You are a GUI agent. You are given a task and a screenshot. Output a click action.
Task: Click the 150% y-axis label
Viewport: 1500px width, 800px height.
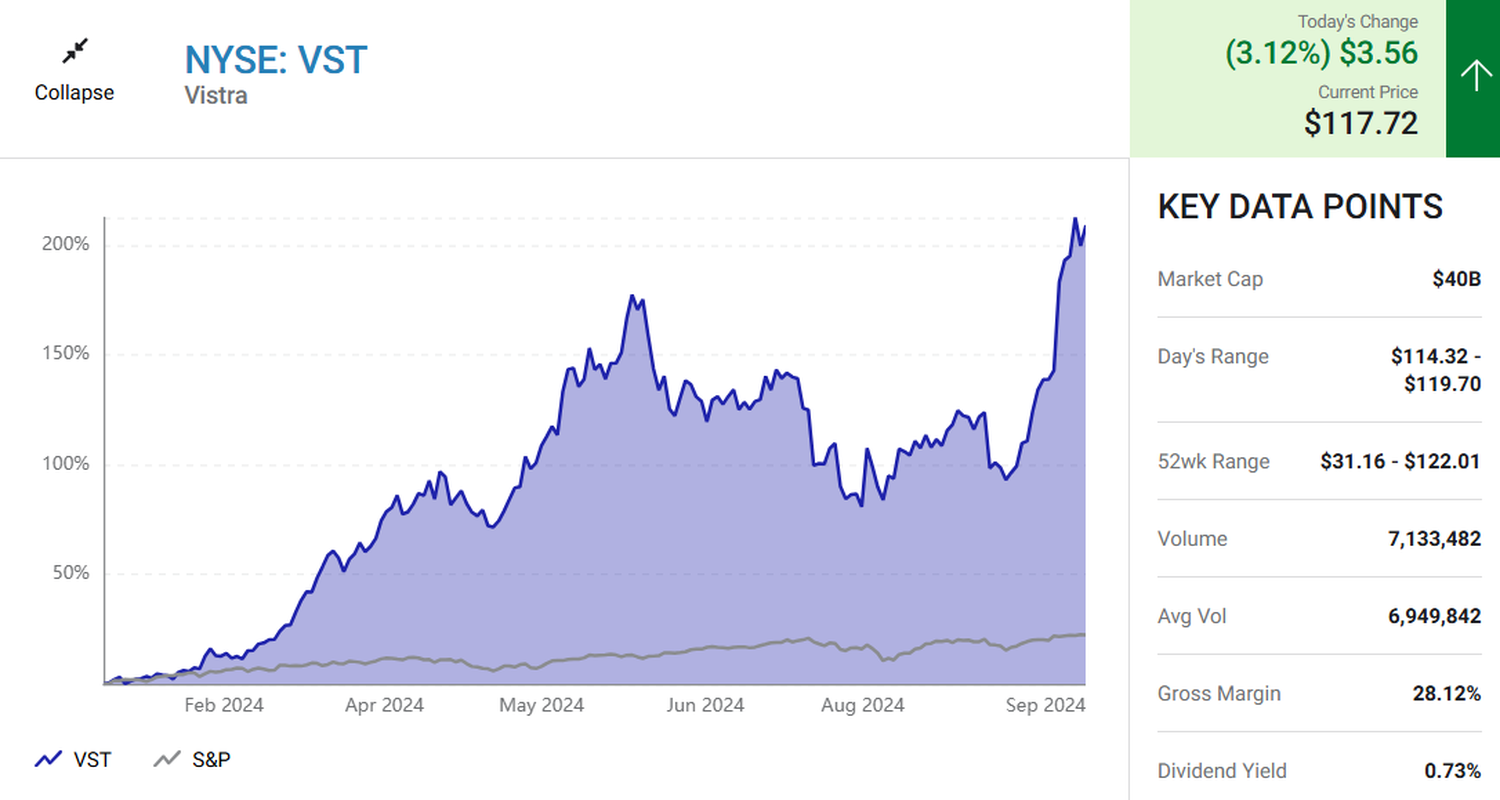pyautogui.click(x=65, y=354)
